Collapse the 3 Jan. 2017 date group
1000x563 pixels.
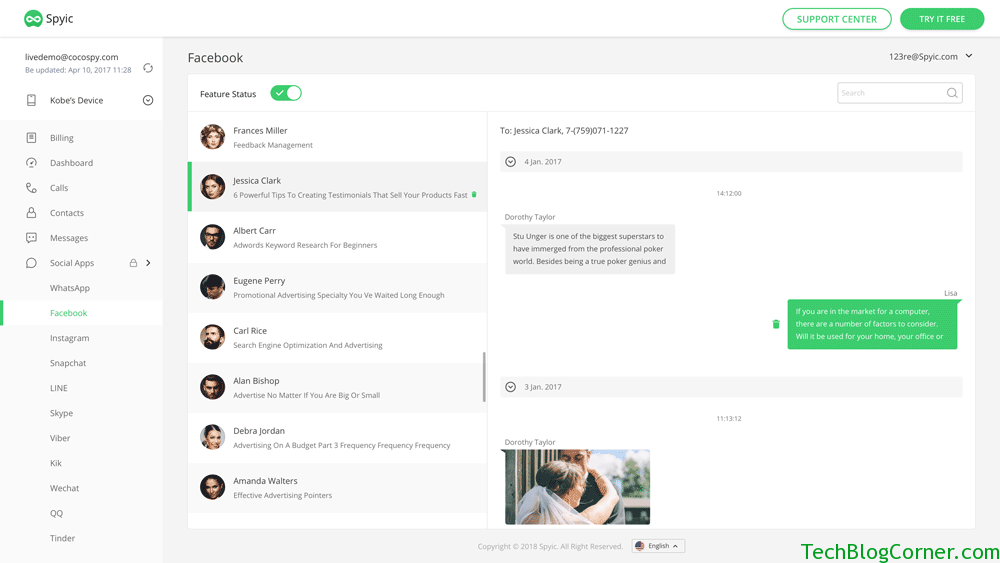coord(510,387)
